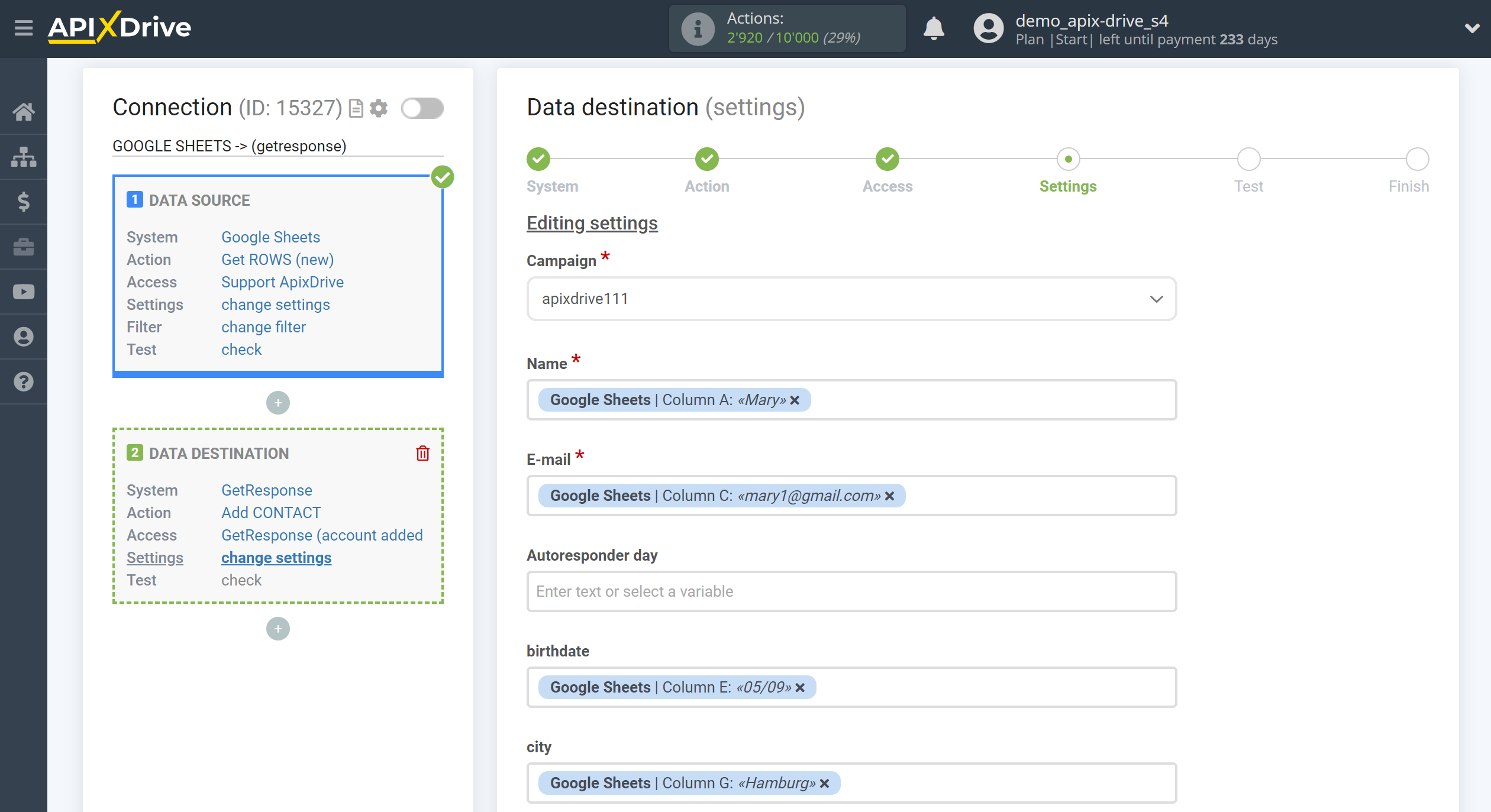Expand the account menu chevron
The width and height of the screenshot is (1491, 812).
[x=1471, y=28]
